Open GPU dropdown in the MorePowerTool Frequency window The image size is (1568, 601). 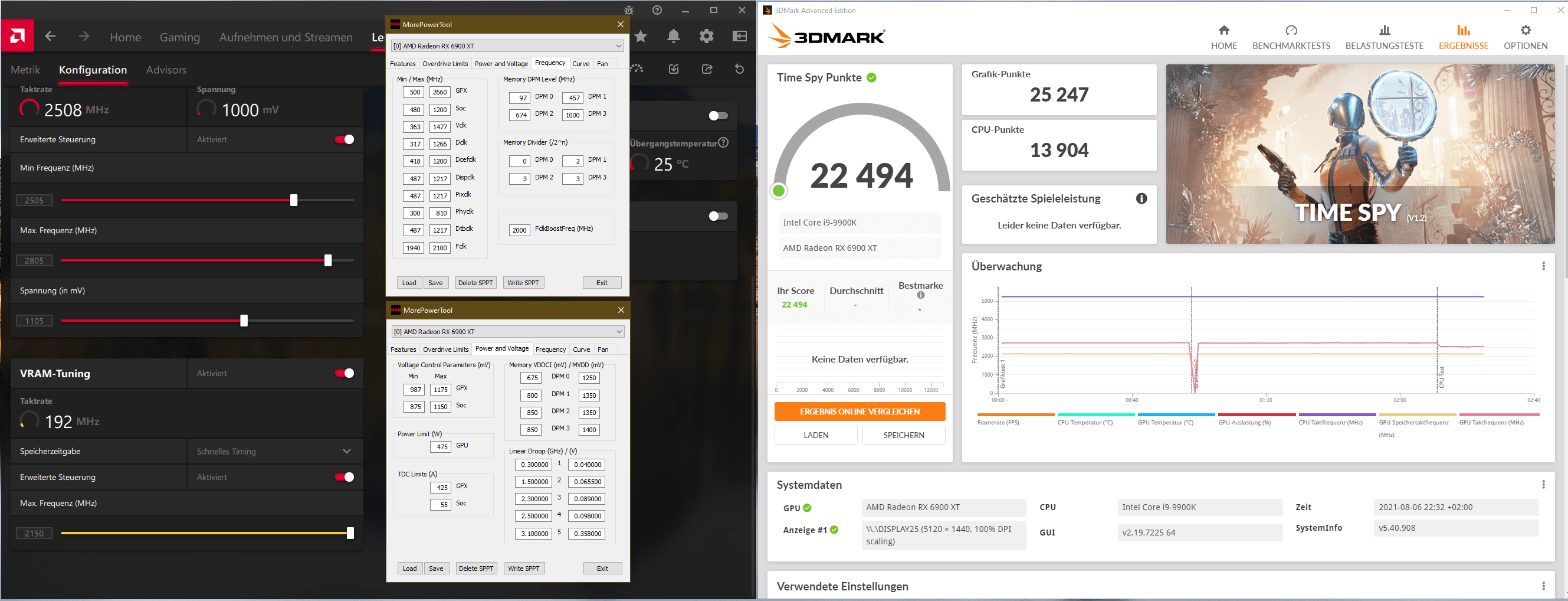pyautogui.click(x=508, y=45)
